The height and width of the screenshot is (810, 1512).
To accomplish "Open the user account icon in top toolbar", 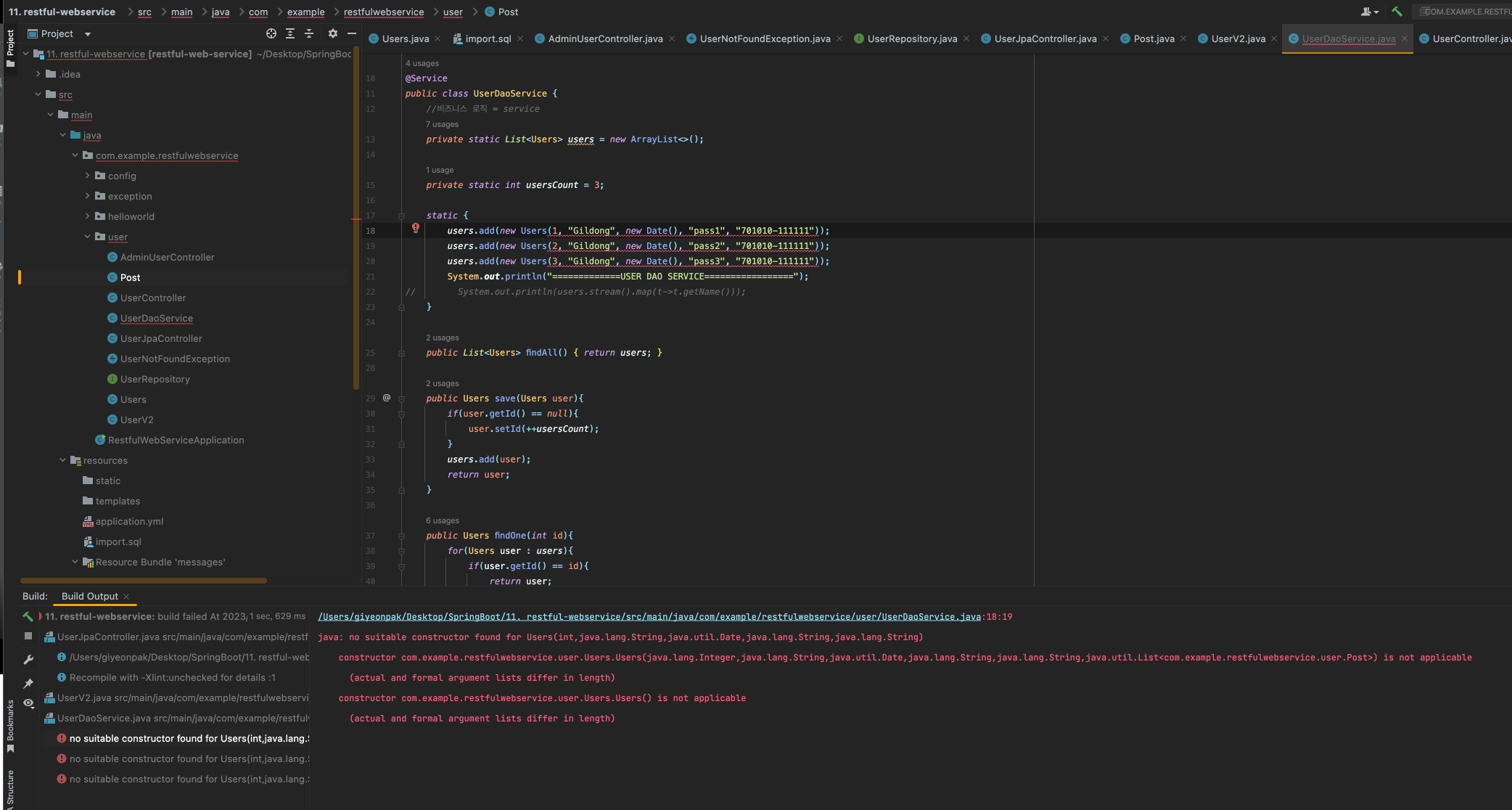I will 1369,12.
